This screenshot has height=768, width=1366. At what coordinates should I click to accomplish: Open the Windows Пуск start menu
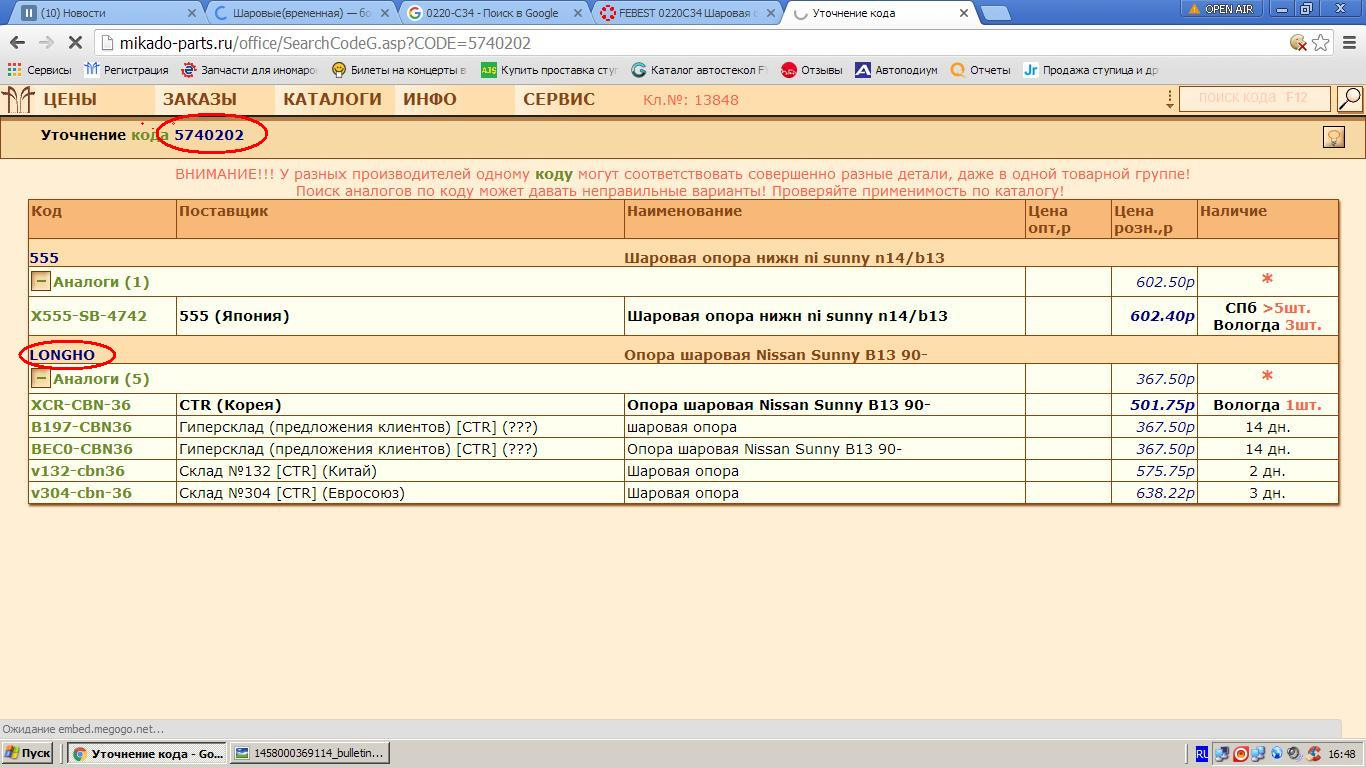click(28, 753)
